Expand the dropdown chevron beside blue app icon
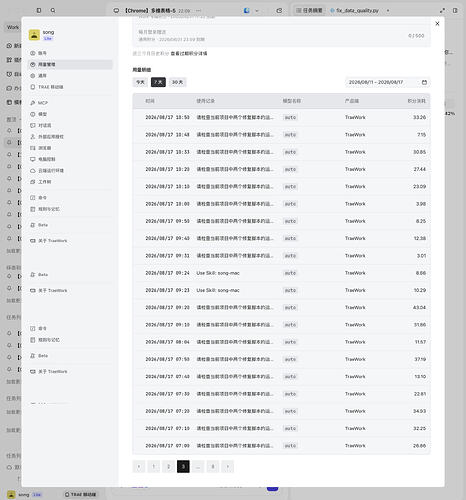This screenshot has width=466, height=500. click(x=257, y=11)
